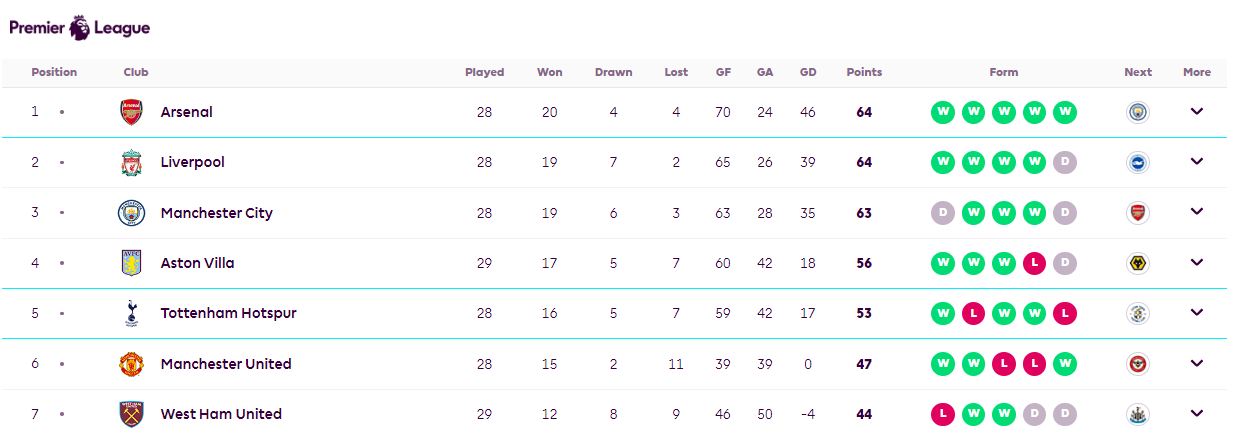Expand the Manchester City row chevron
Image resolution: width=1233 pixels, height=439 pixels.
(x=1196, y=212)
